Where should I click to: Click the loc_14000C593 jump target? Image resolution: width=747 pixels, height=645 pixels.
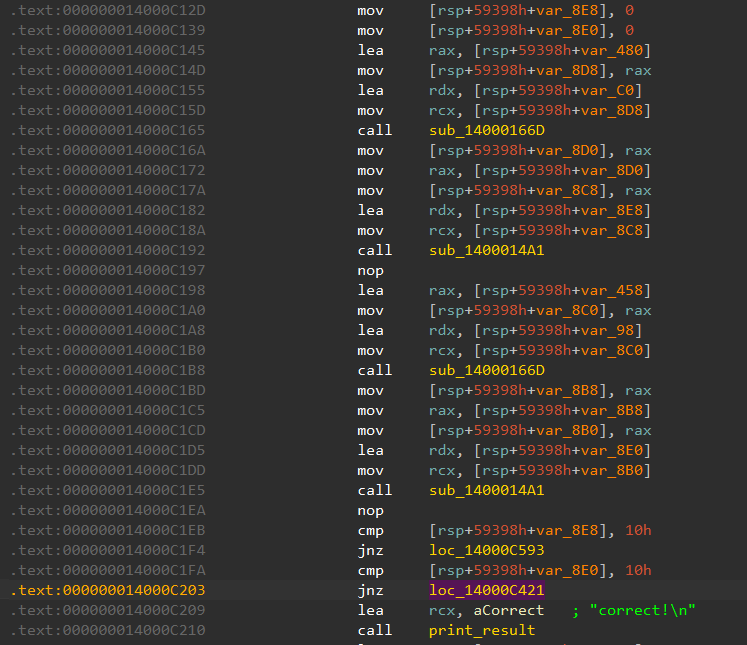point(486,550)
